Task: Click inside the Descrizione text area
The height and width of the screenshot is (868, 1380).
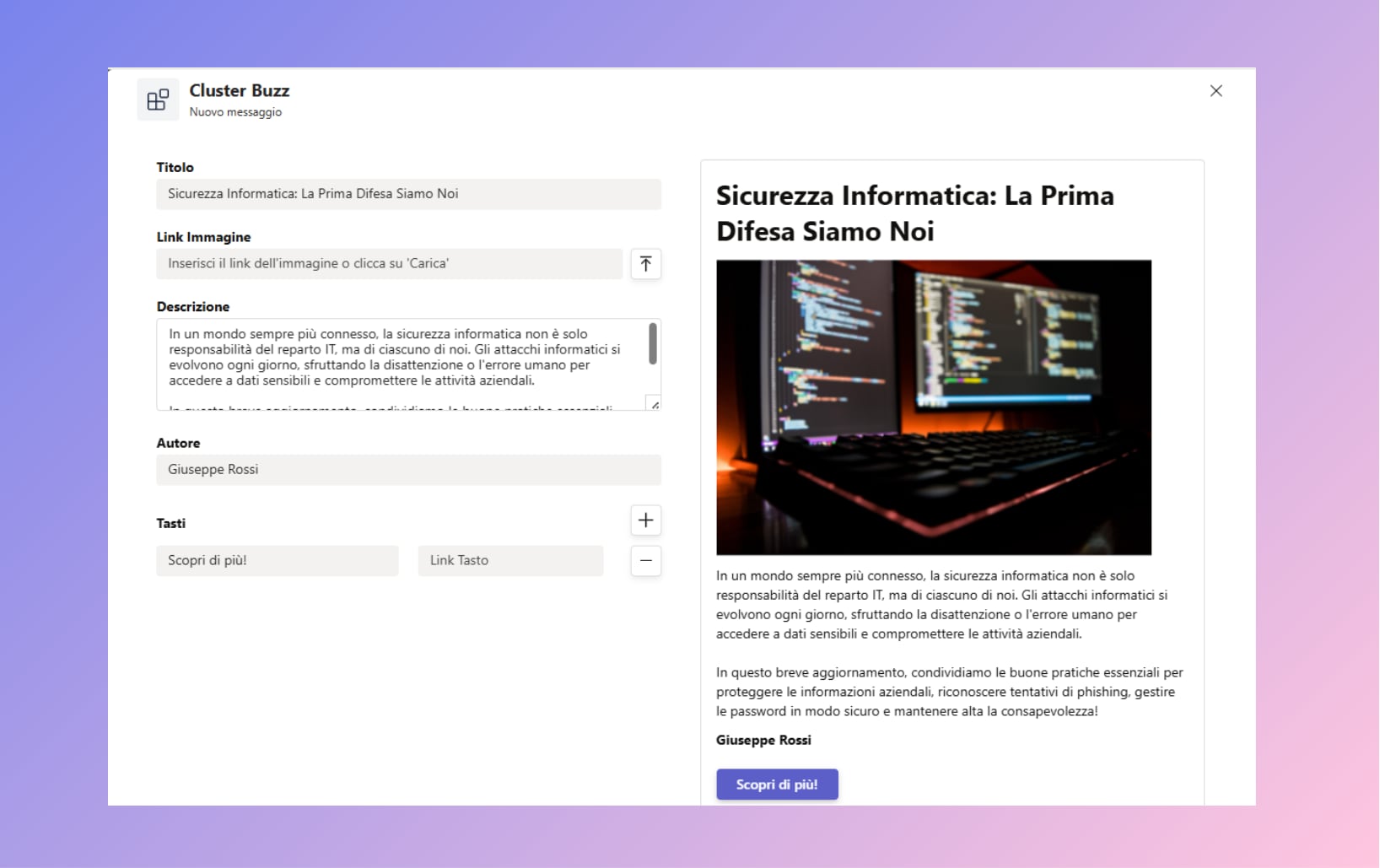Action: click(396, 359)
